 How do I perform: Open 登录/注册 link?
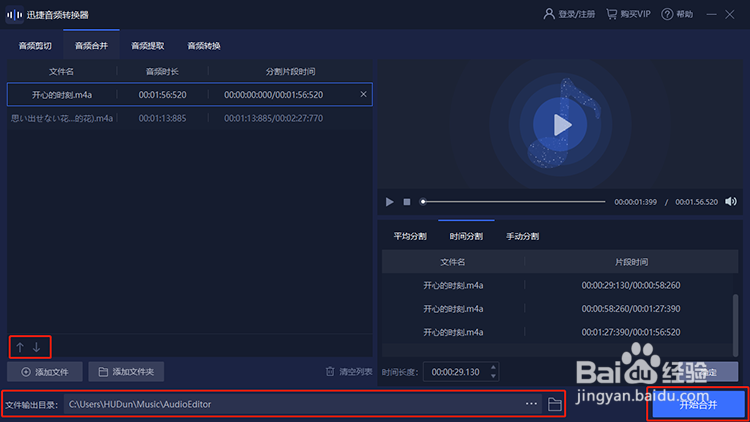click(x=569, y=14)
